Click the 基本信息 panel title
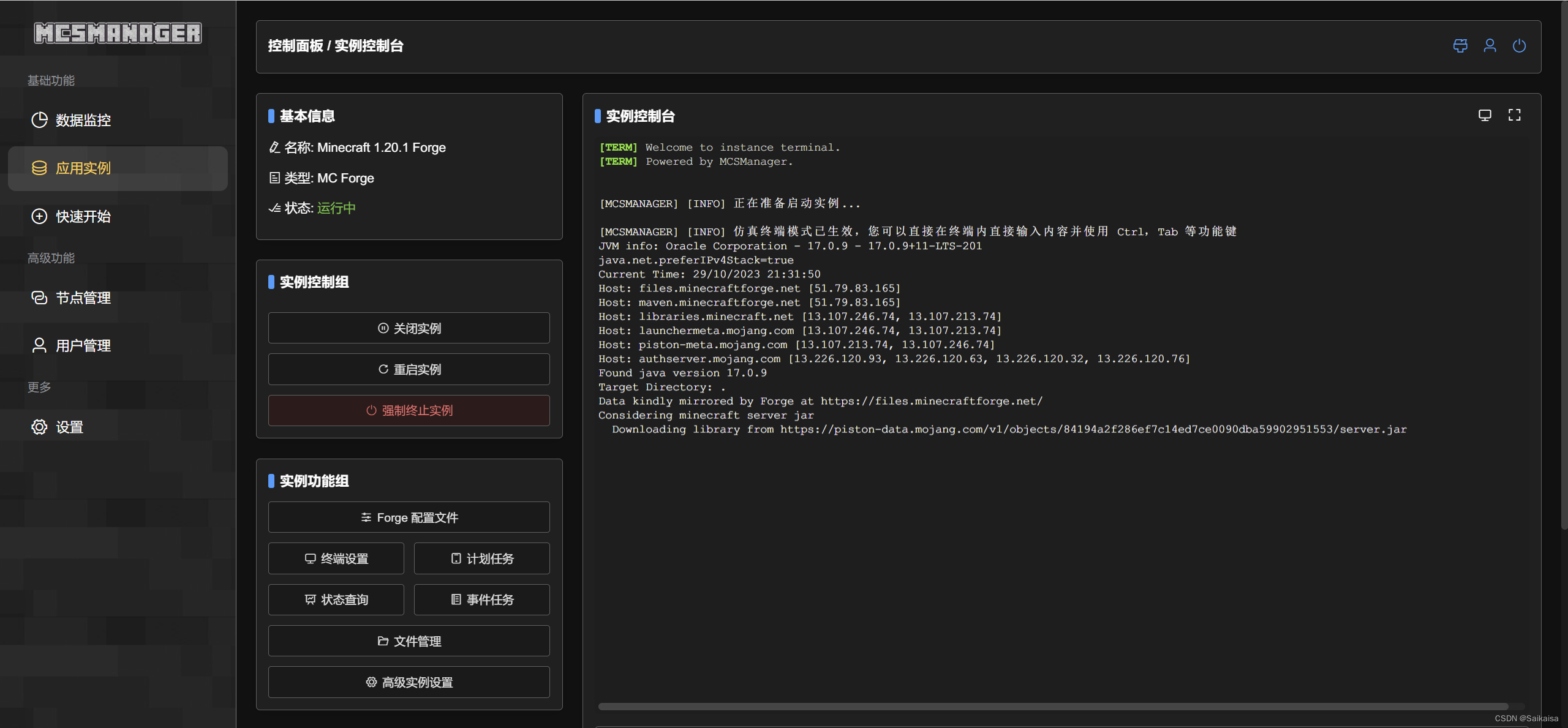The image size is (1568, 728). tap(307, 116)
